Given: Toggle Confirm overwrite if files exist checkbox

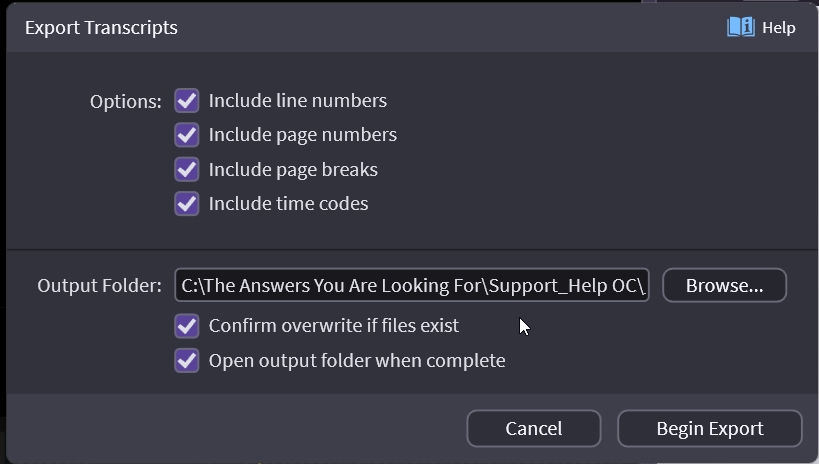Looking at the screenshot, I should pyautogui.click(x=187, y=326).
